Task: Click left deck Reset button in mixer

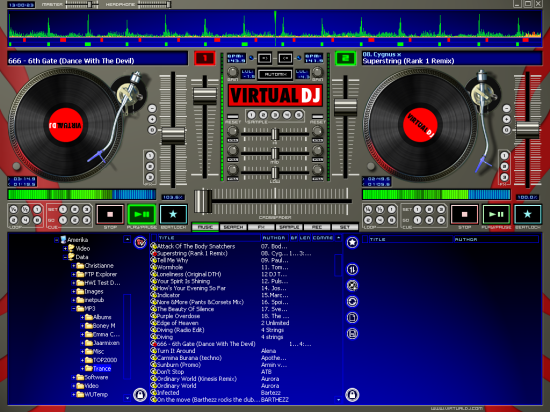Action: [x=233, y=117]
